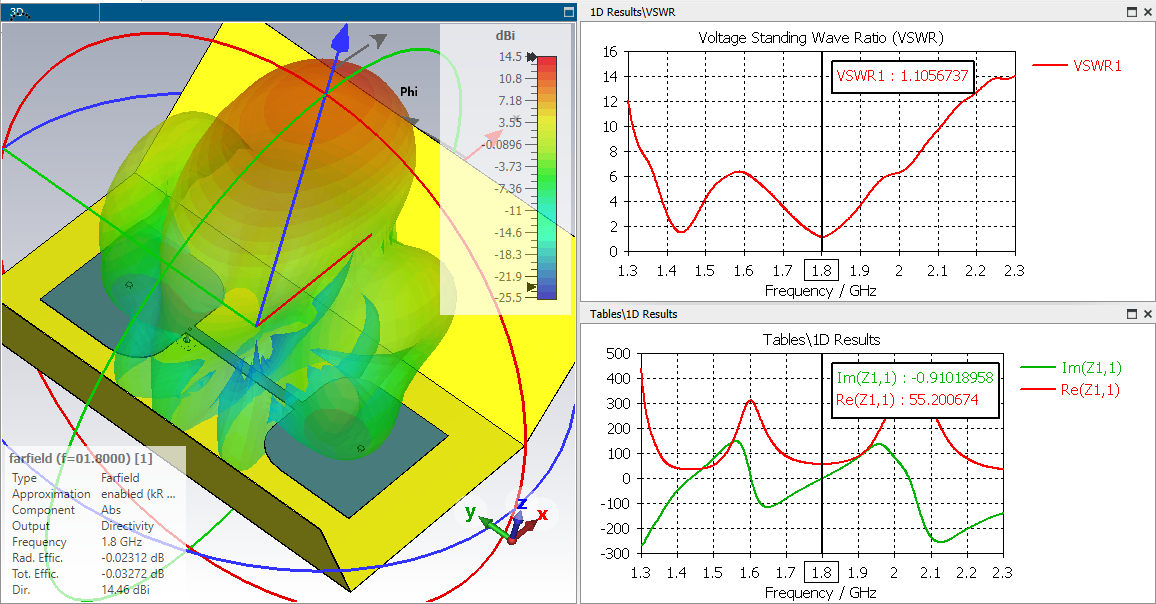Select the 1D Results\VSWR window title
This screenshot has width=1156, height=604.
pyautogui.click(x=633, y=12)
